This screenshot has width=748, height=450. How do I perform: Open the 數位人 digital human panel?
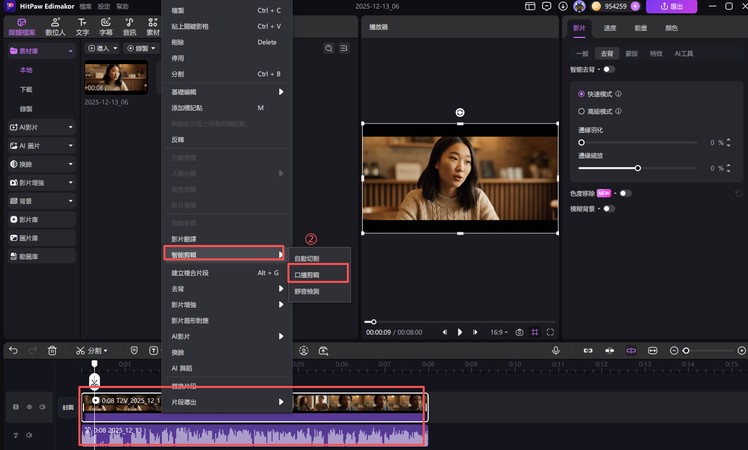point(55,27)
